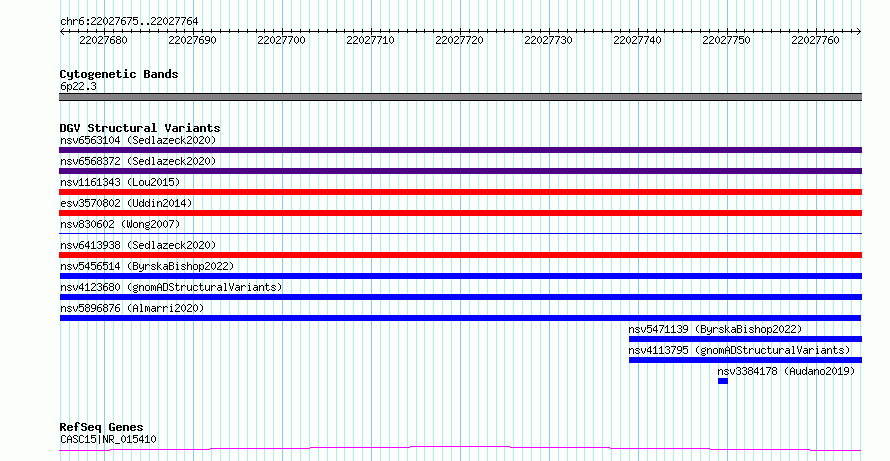The width and height of the screenshot is (890, 461).
Task: Click ruler position 22027700
Action: click(x=282, y=40)
